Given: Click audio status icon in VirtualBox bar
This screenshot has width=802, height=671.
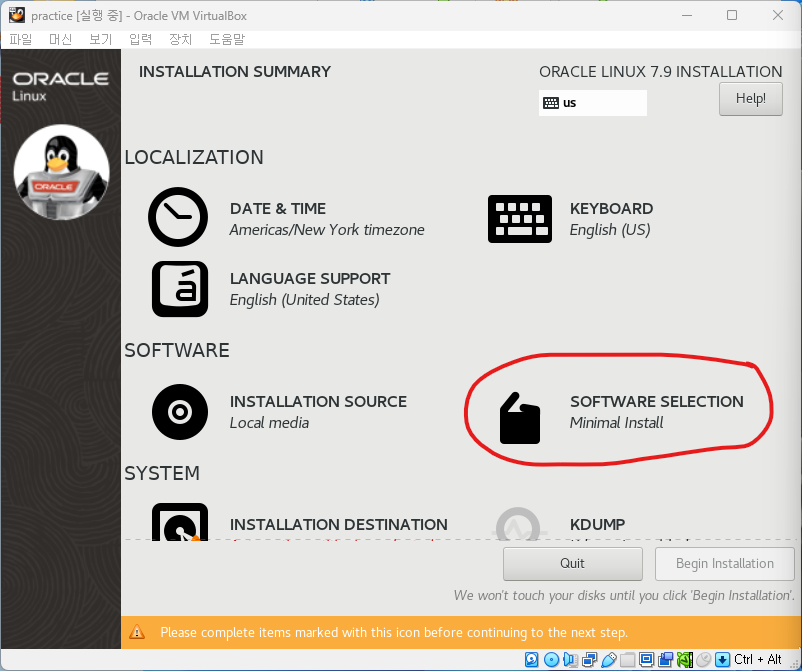Looking at the screenshot, I should (571, 659).
